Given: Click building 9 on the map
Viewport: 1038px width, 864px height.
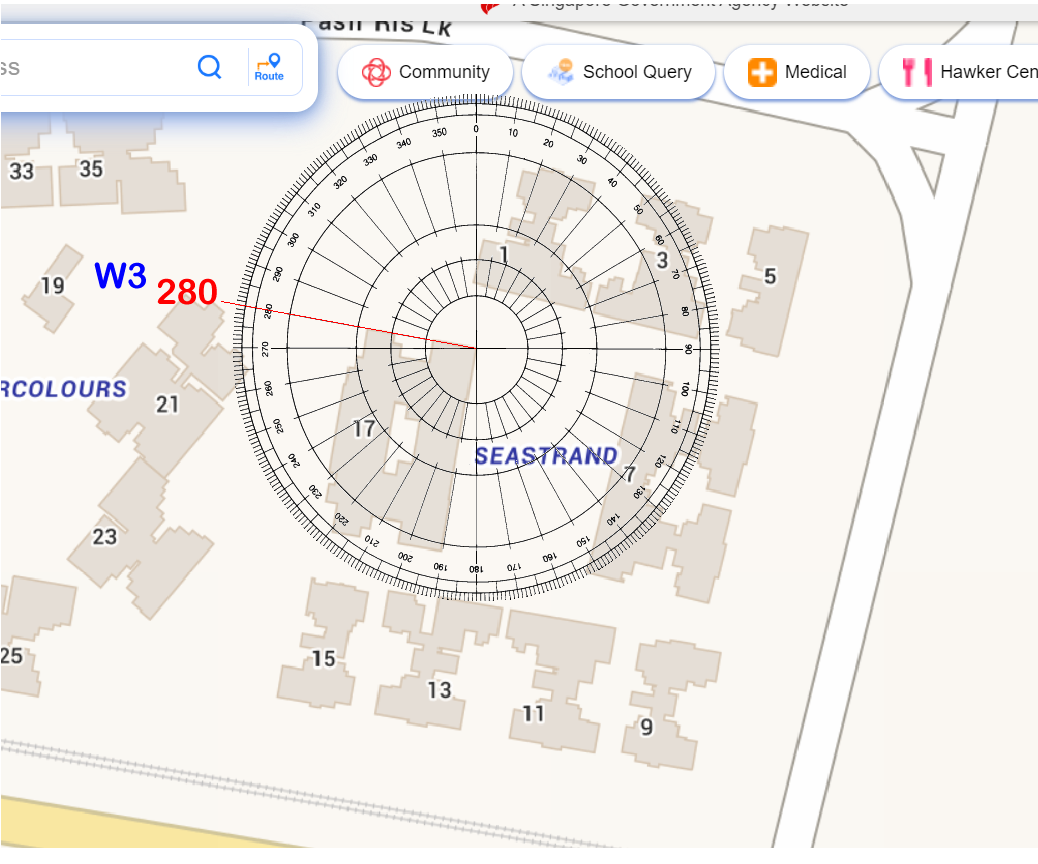Looking at the screenshot, I should (x=646, y=727).
